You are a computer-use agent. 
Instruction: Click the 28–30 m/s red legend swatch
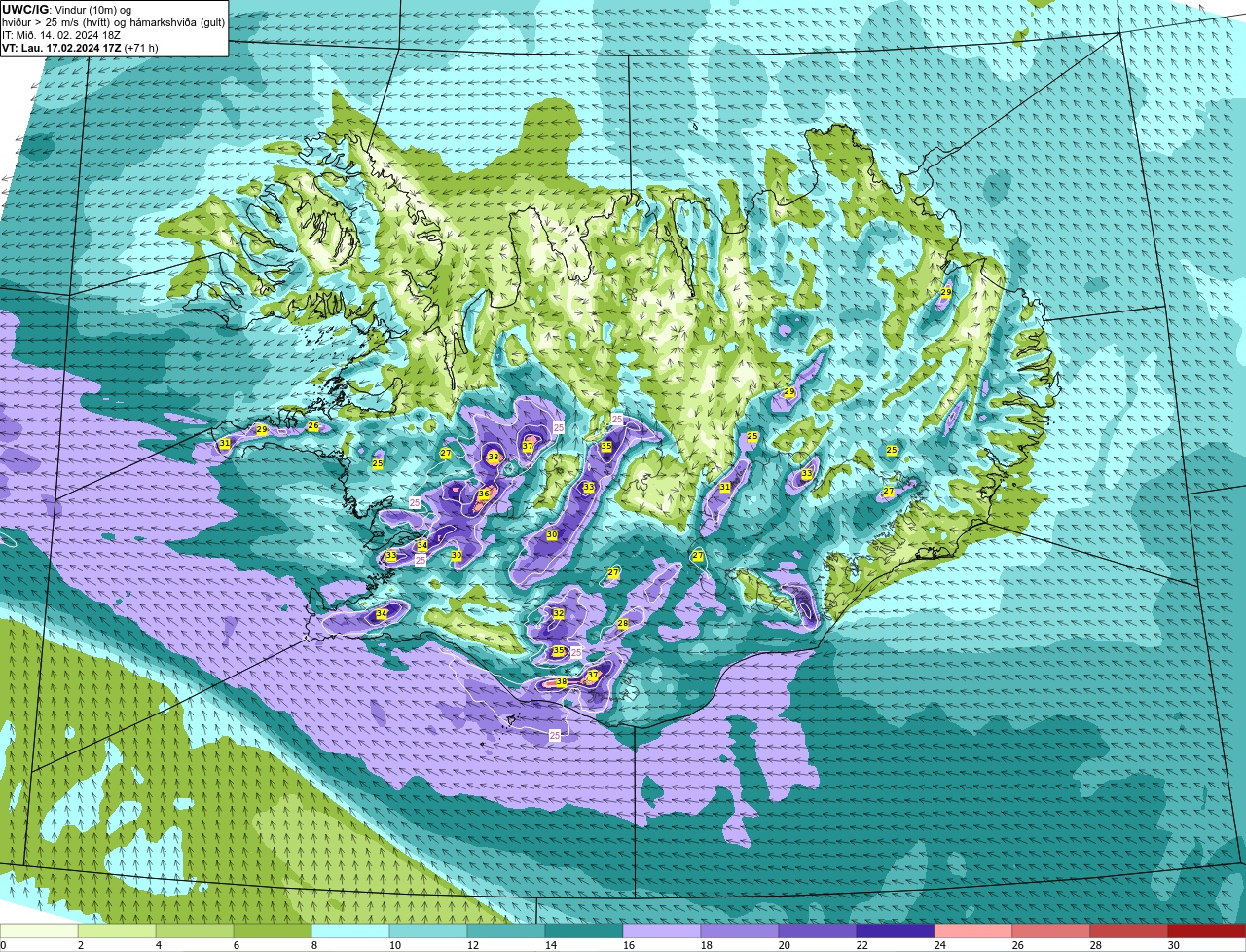1129,932
